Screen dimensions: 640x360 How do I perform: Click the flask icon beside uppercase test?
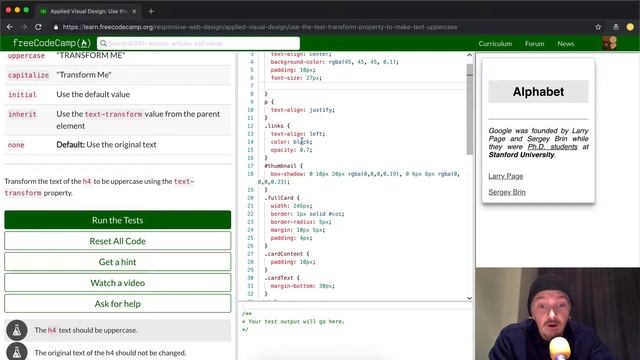point(17,330)
